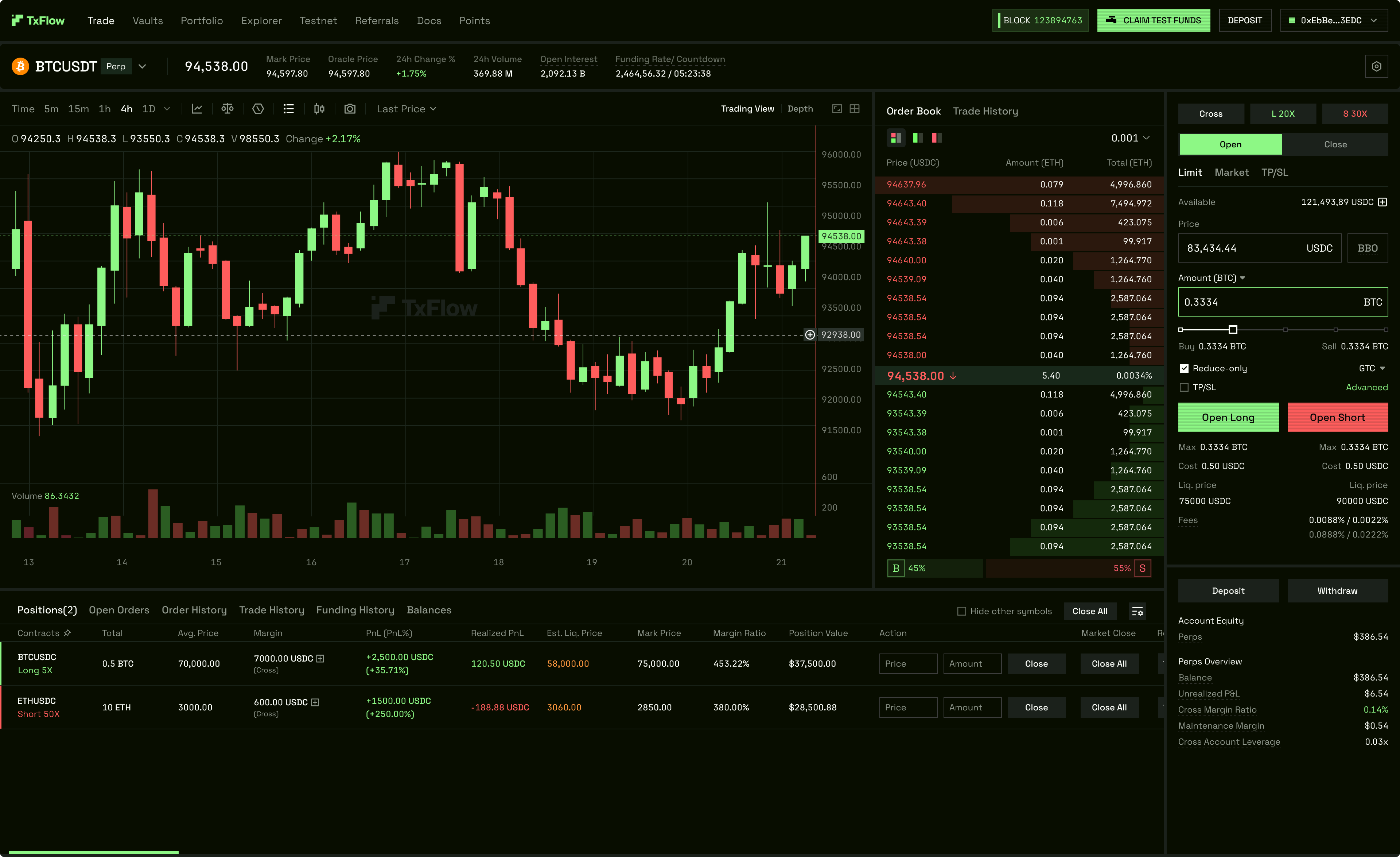
Task: Take a chart screenshot with the camera icon
Action: [x=350, y=109]
